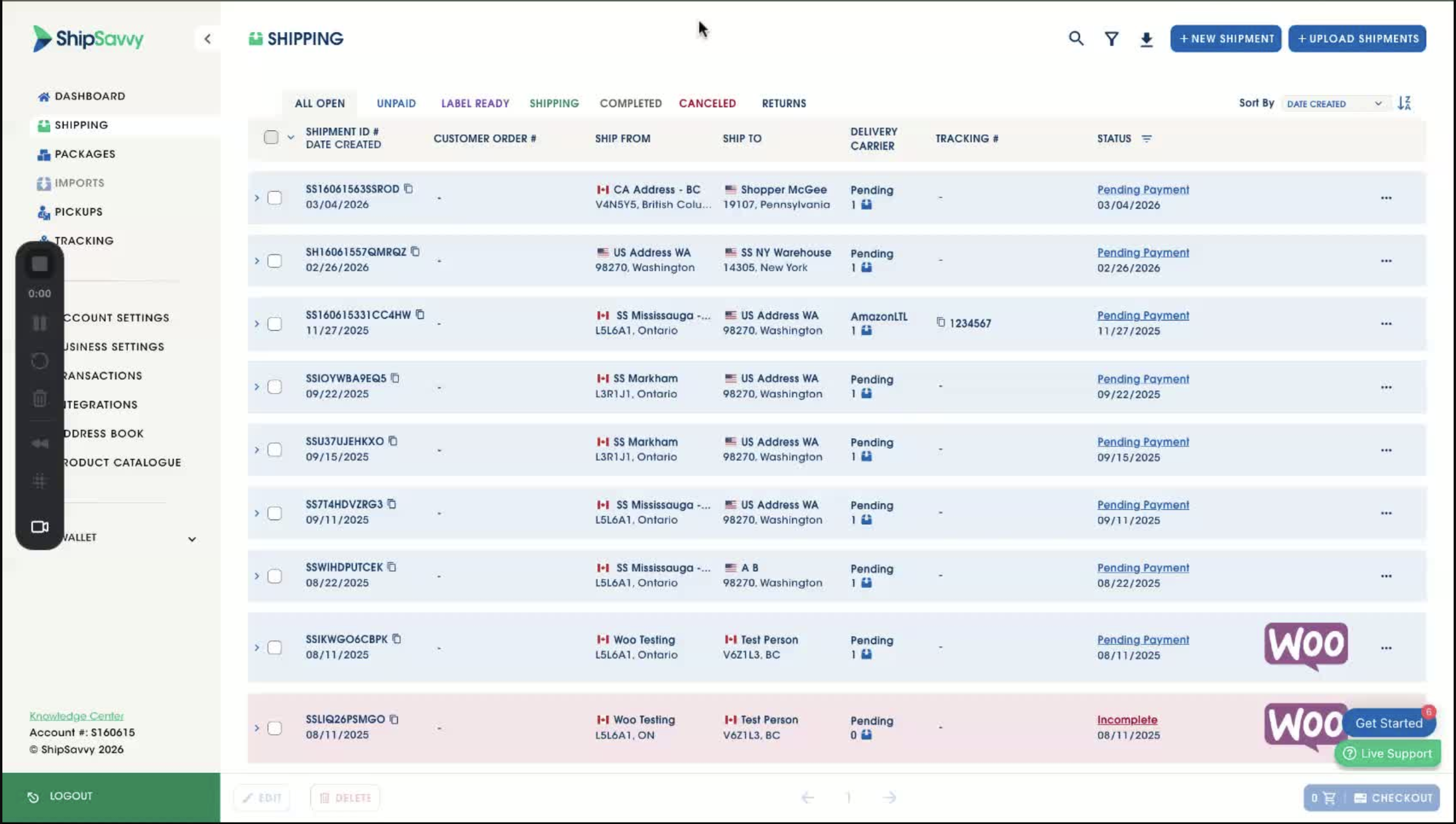Stop the screen recording
This screenshot has height=824, width=1456.
point(40,264)
